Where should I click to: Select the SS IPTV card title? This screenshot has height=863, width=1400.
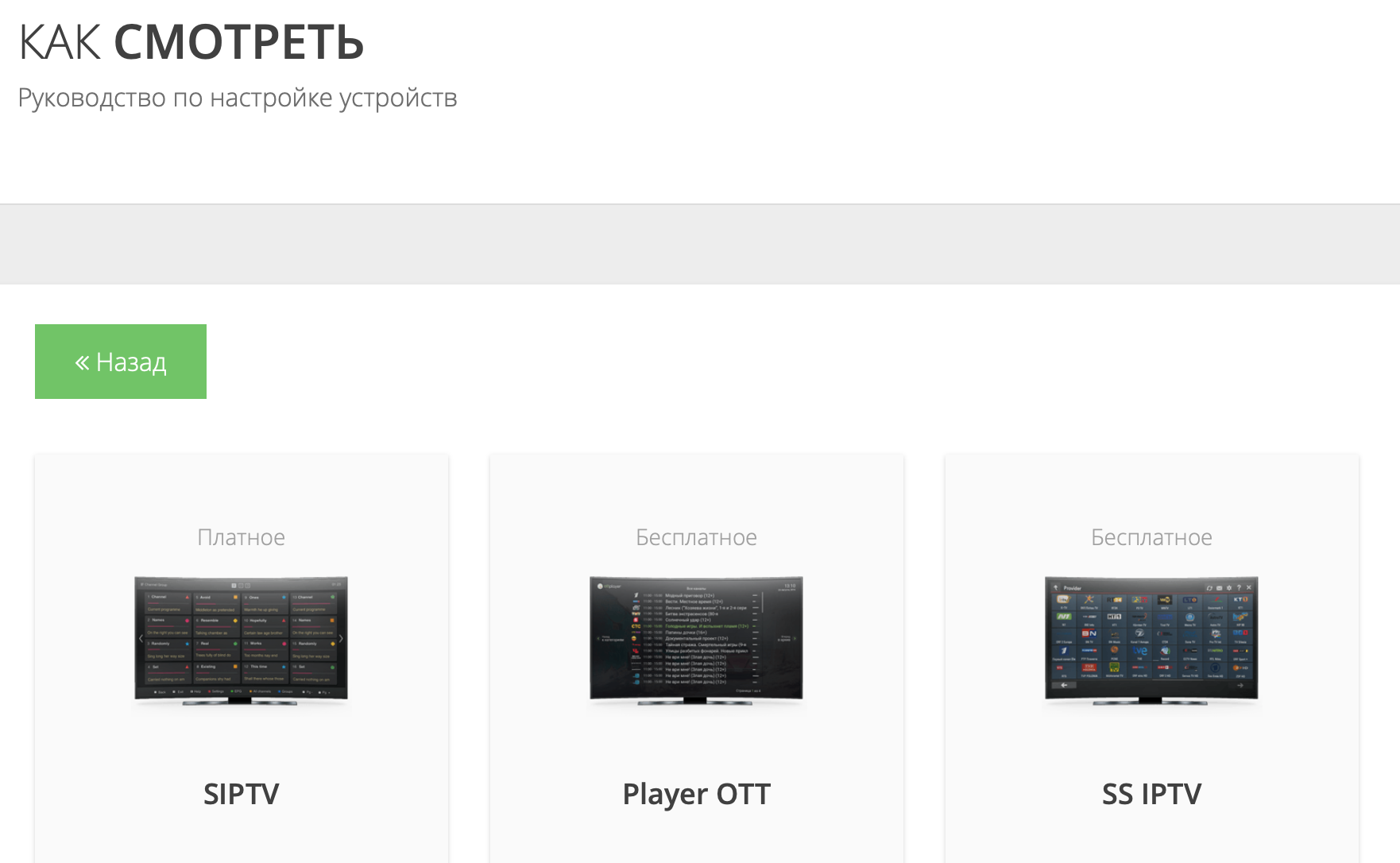pos(1151,794)
